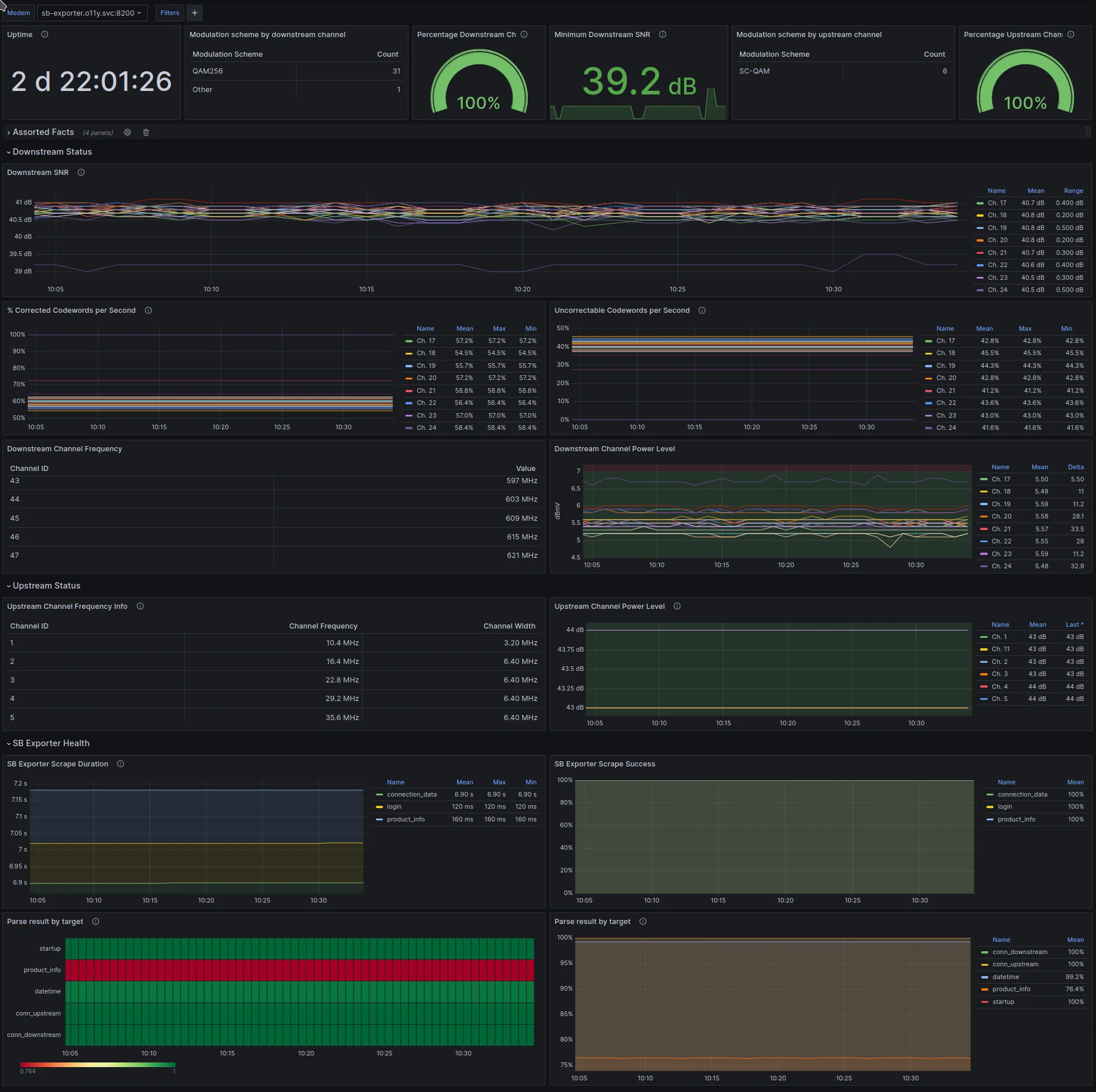Image resolution: width=1096 pixels, height=1092 pixels.
Task: Click info icon for Uncorrectable Codewords panel
Action: pyautogui.click(x=702, y=311)
